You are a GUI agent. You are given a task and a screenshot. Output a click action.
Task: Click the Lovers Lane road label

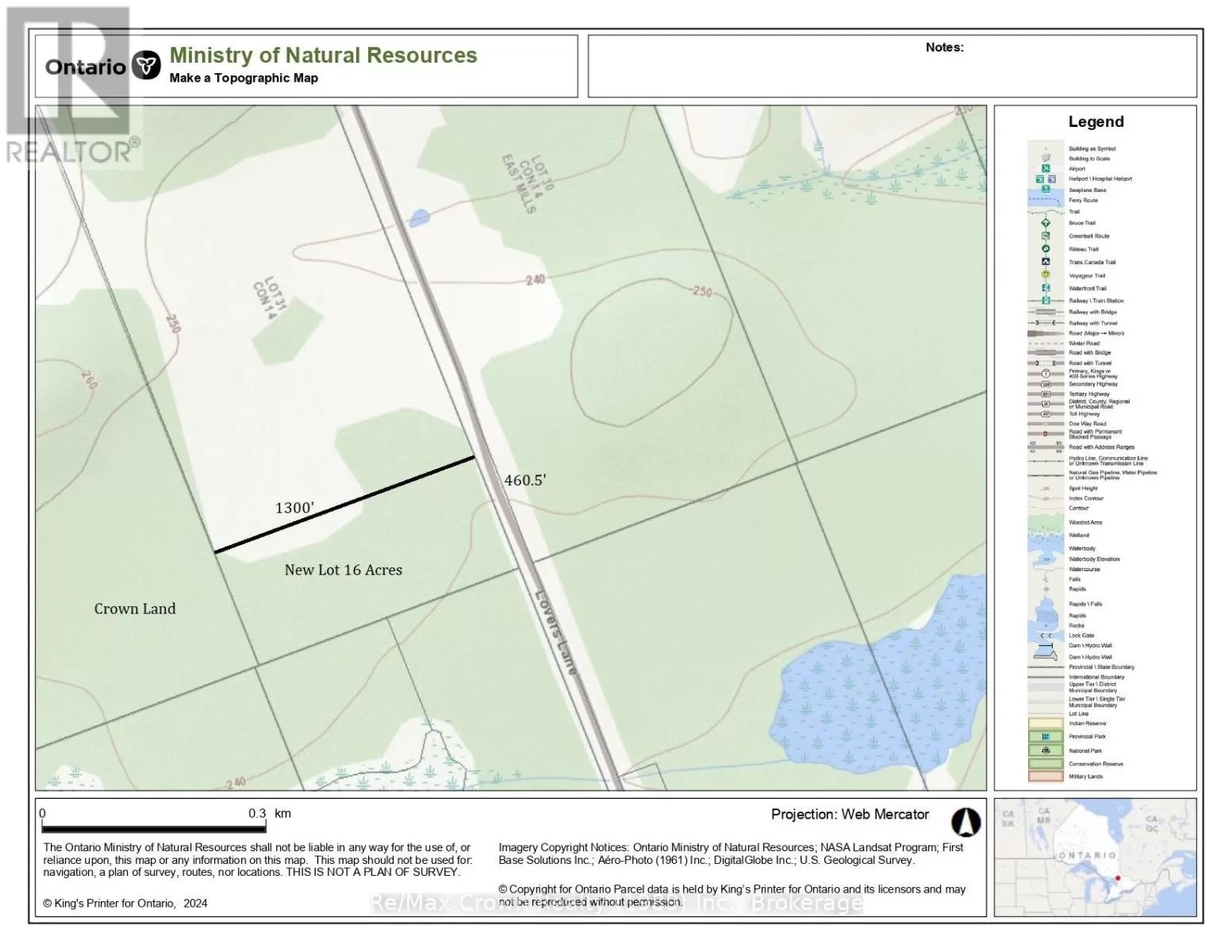(555, 631)
